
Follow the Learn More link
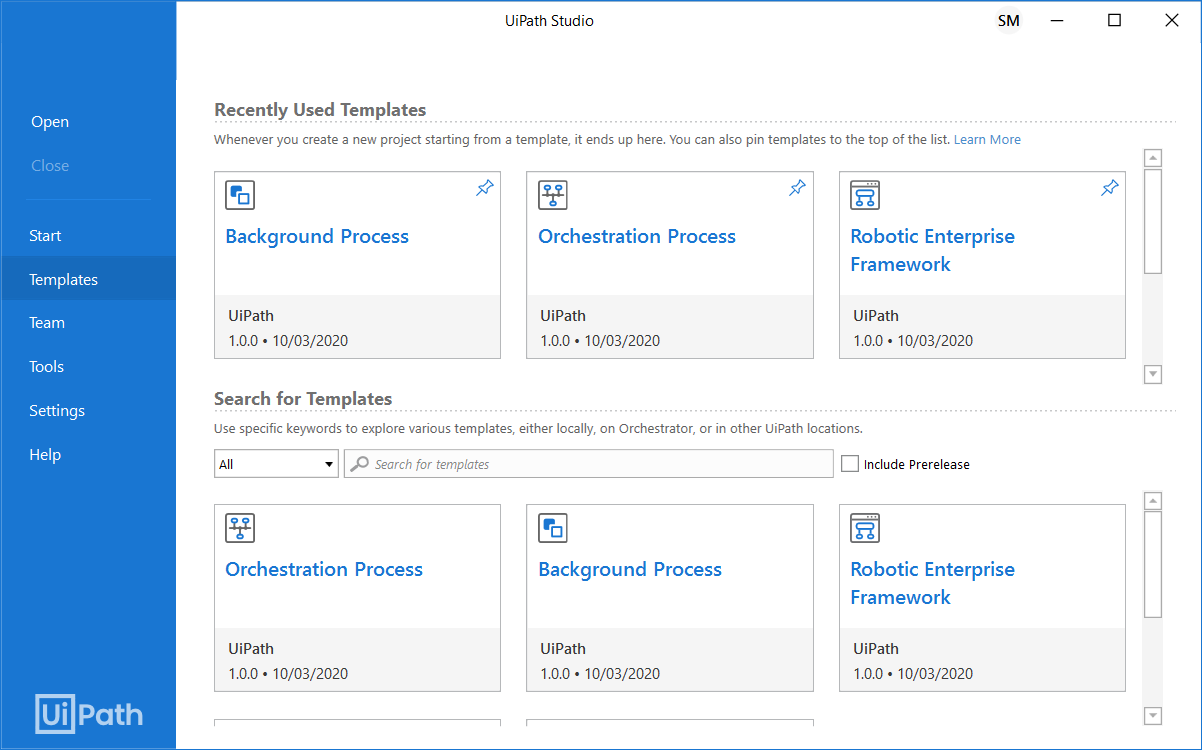pyautogui.click(x=987, y=140)
